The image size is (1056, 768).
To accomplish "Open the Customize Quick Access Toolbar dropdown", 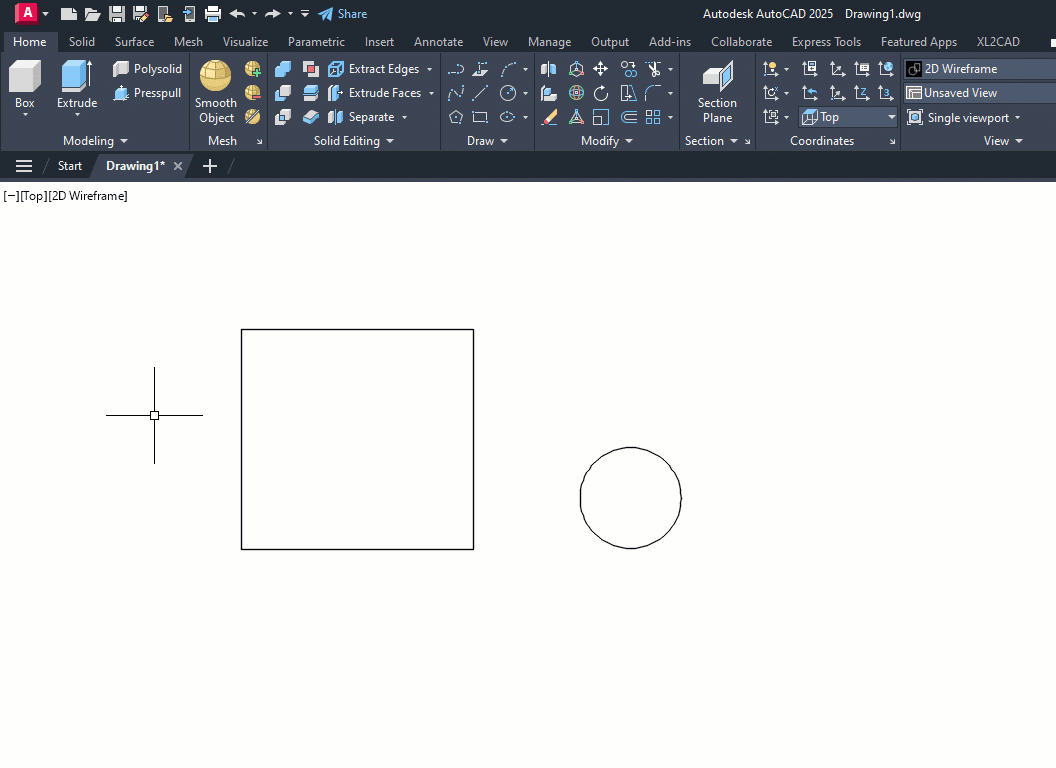I will (x=305, y=13).
